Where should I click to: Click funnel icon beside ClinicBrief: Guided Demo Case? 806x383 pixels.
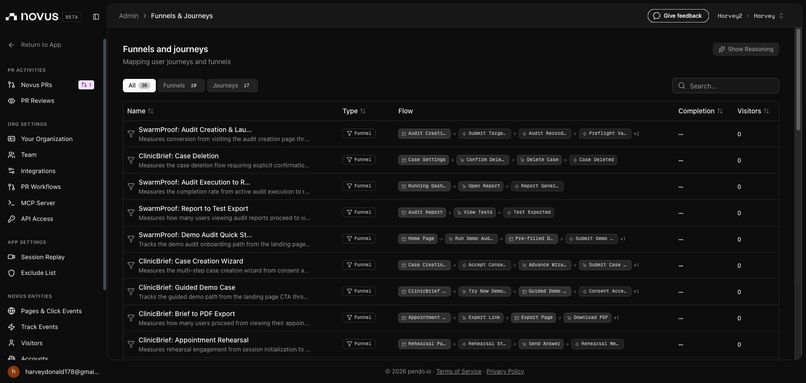131,291
